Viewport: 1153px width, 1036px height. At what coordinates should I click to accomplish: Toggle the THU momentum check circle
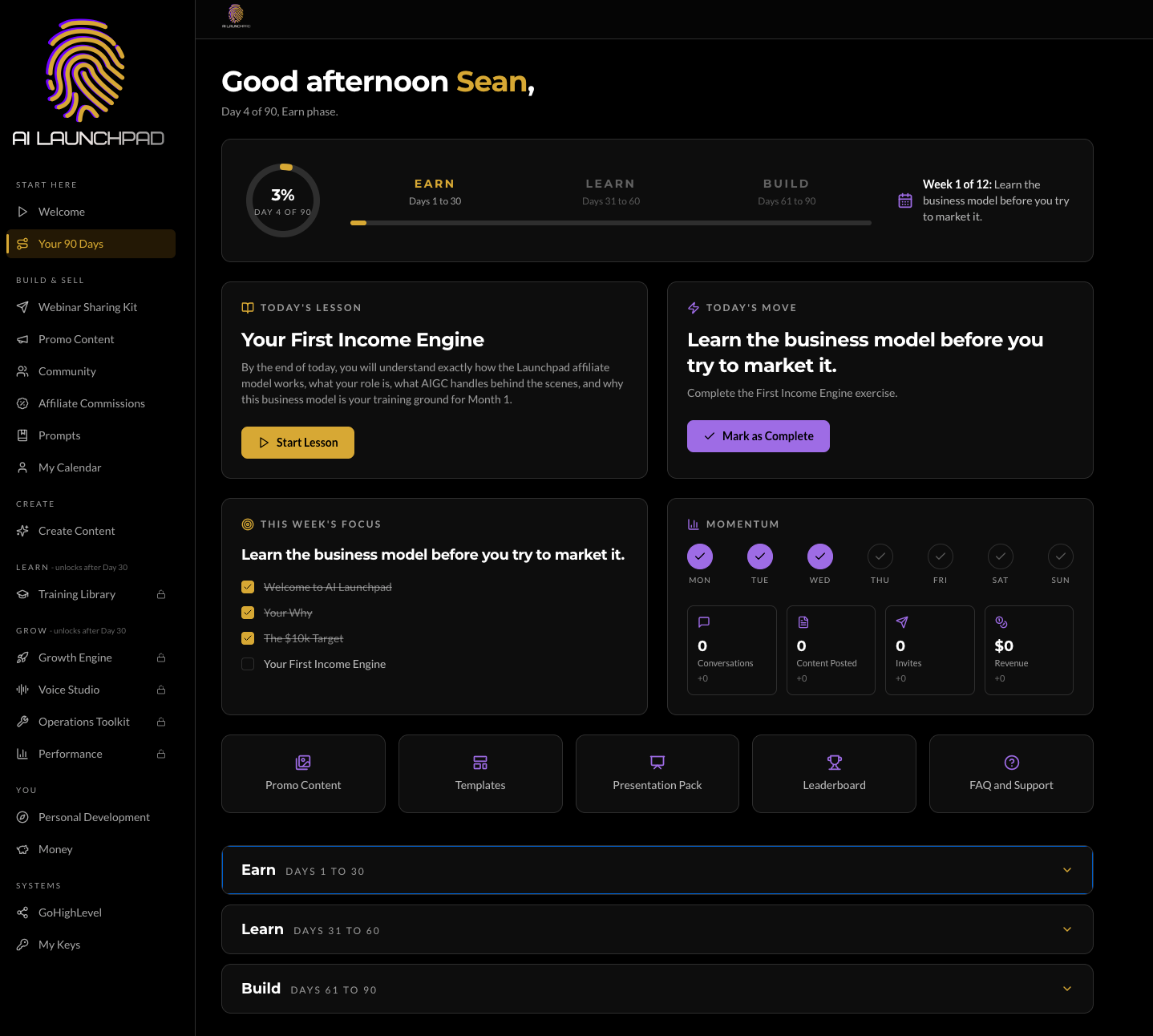(880, 556)
